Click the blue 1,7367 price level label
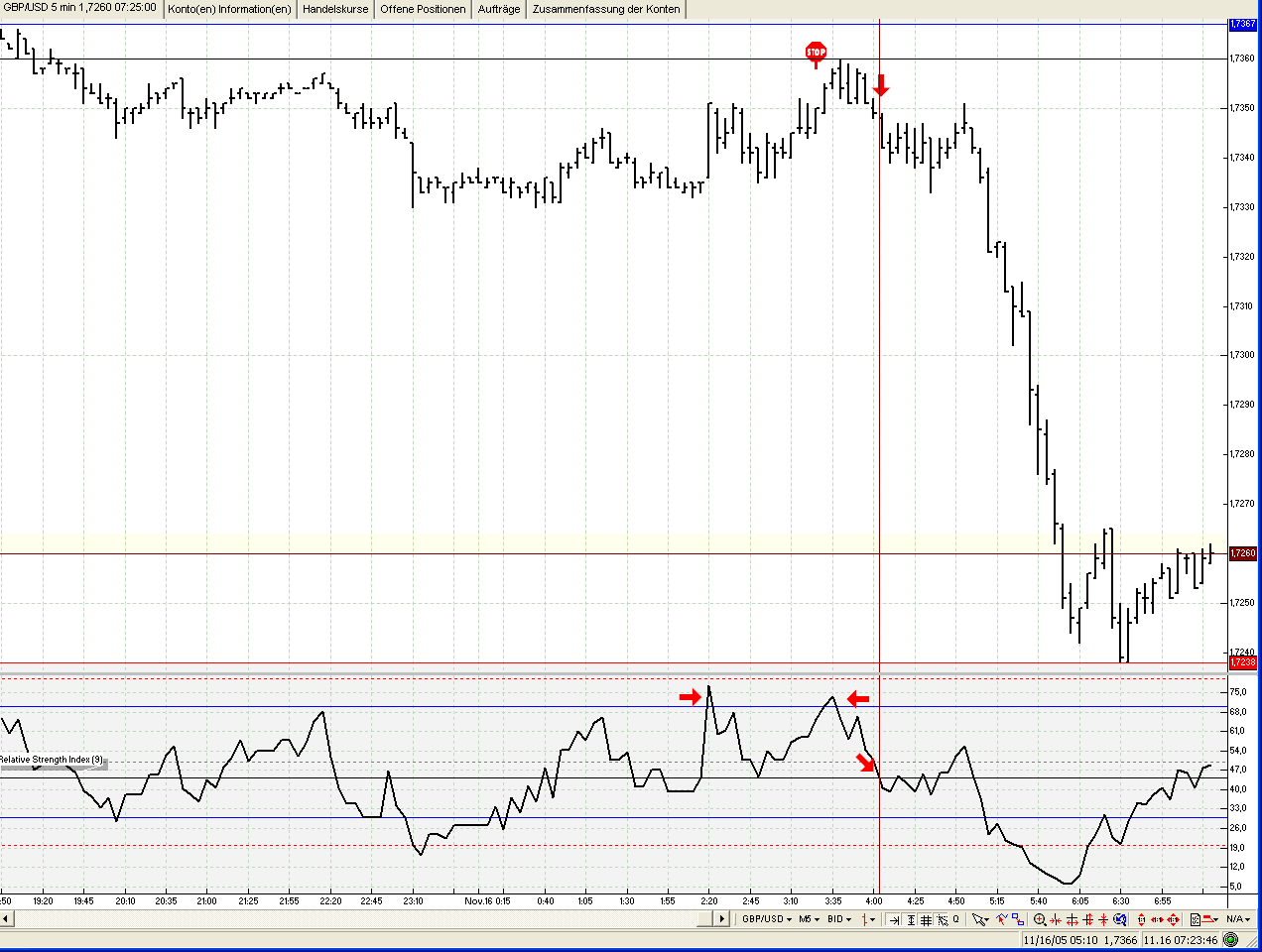1262x952 pixels. 1243,24
